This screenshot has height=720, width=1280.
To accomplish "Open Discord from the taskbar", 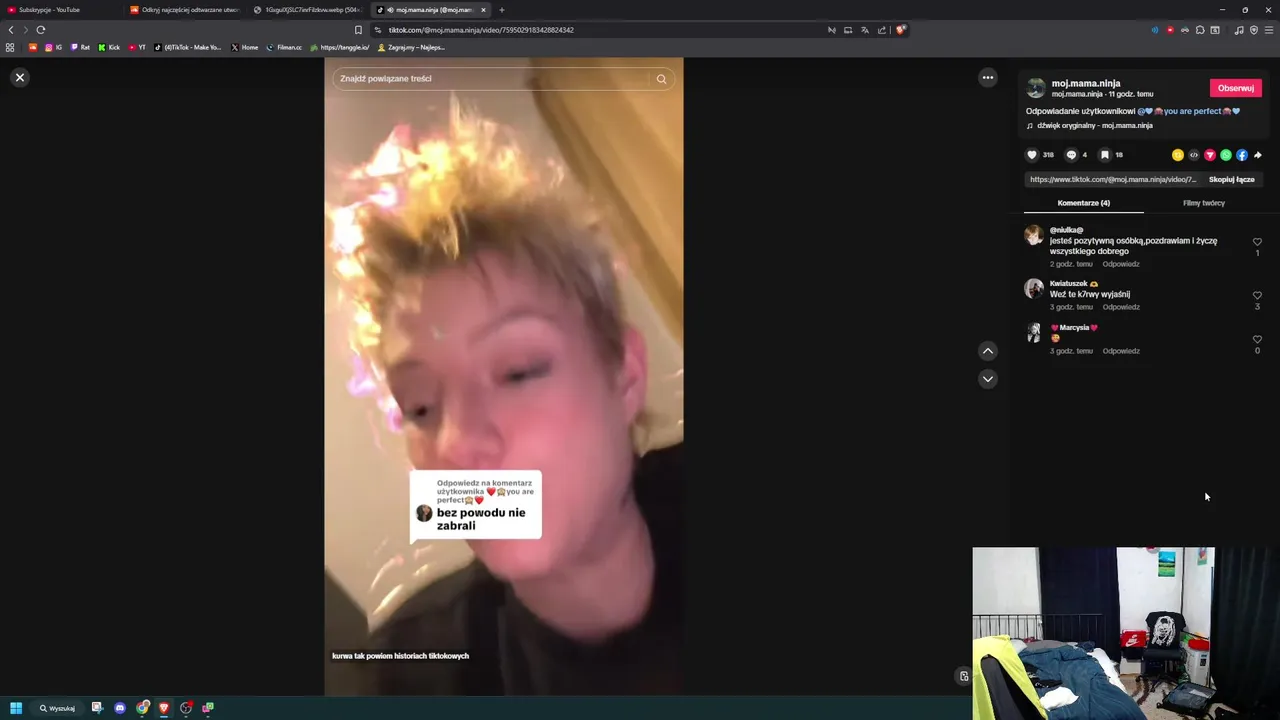I will click(120, 708).
